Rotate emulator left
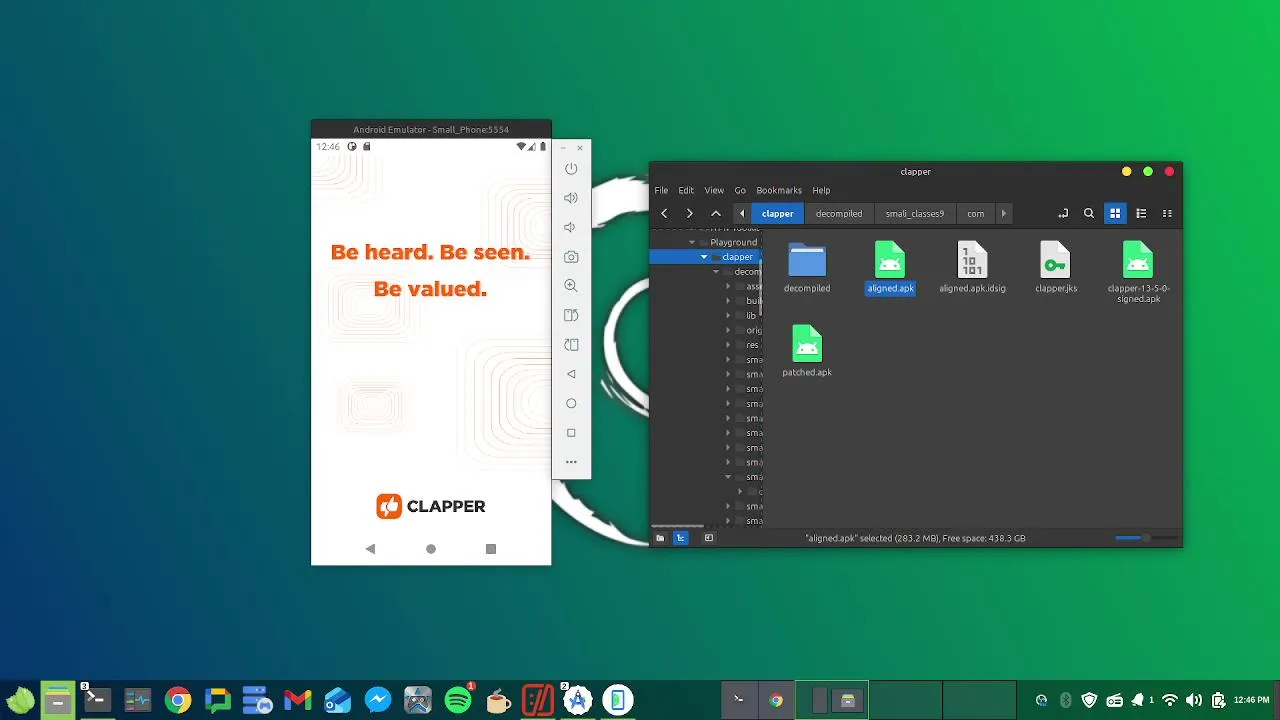 571,316
